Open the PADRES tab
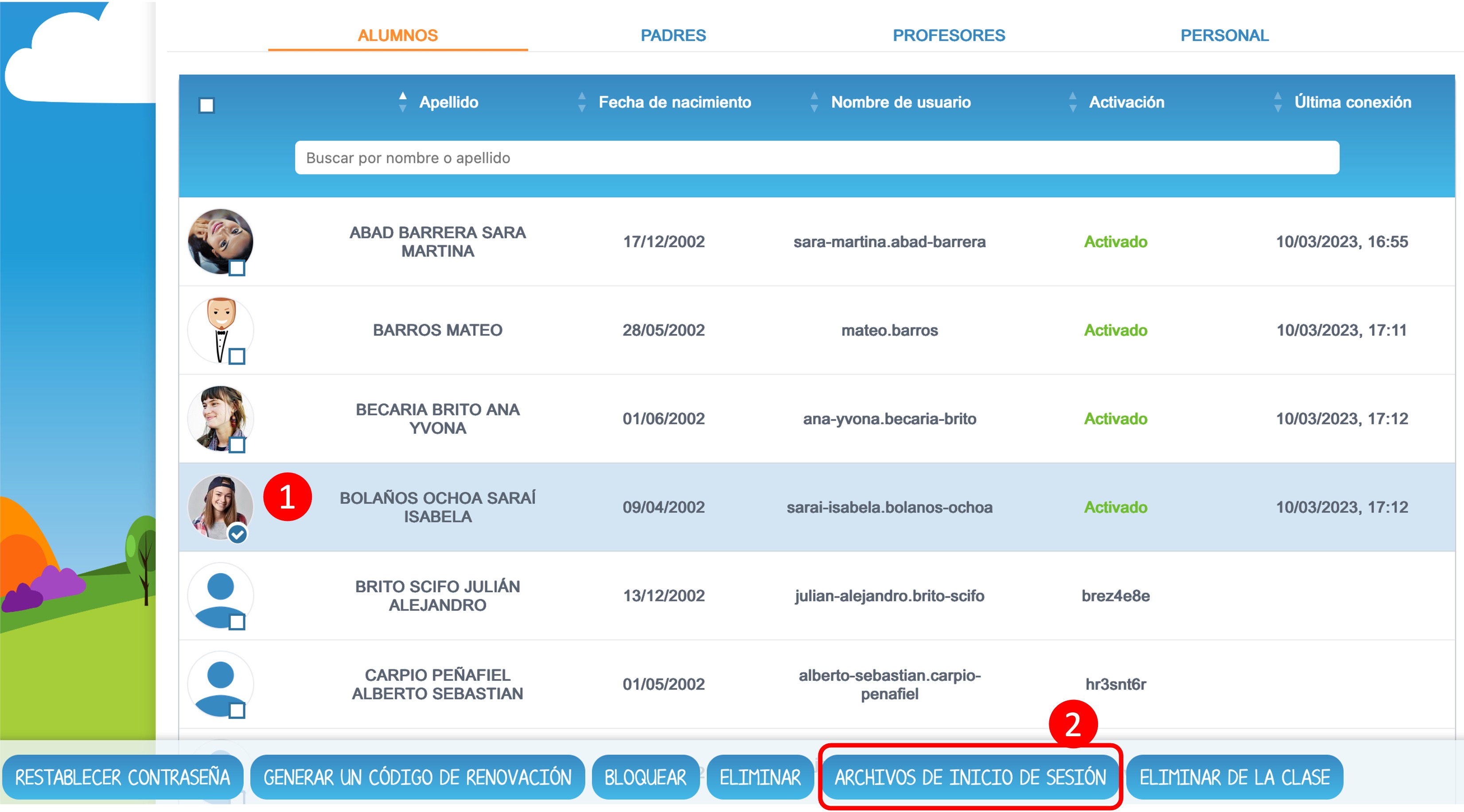The image size is (1464, 812). [673, 35]
